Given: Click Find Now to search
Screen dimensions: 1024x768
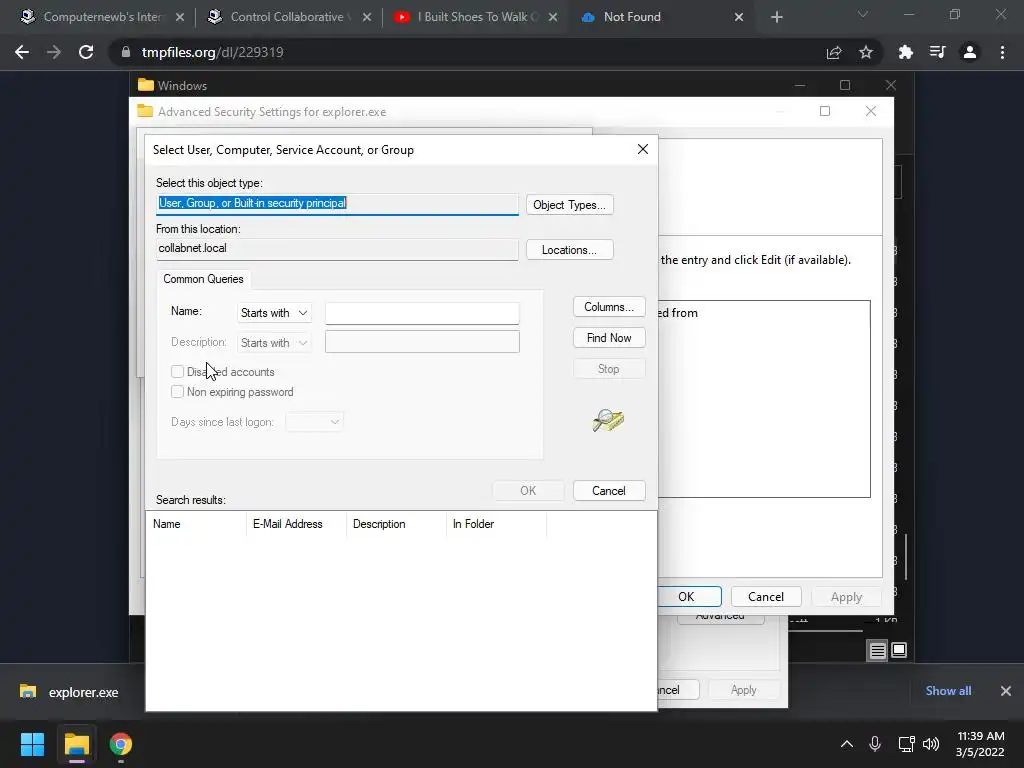Looking at the screenshot, I should (x=609, y=338).
